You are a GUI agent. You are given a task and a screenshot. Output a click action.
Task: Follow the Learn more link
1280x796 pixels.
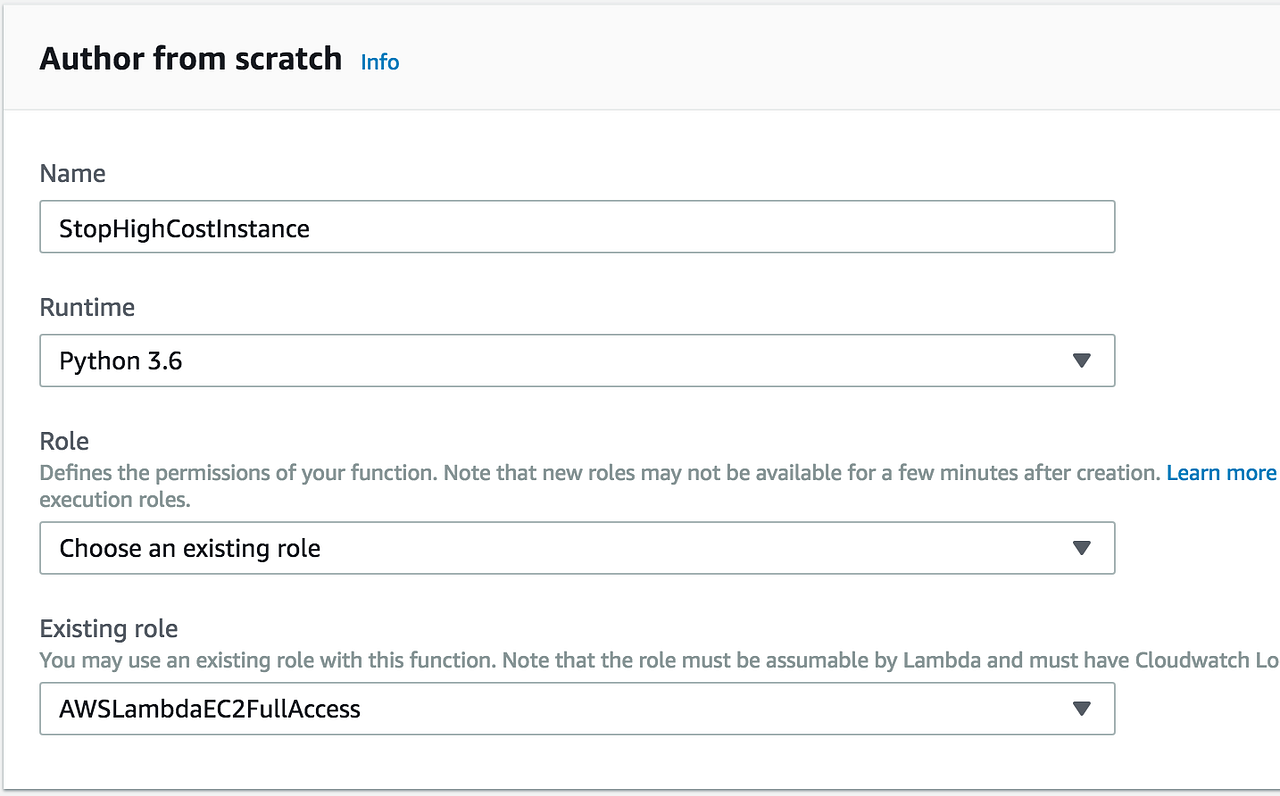1221,472
